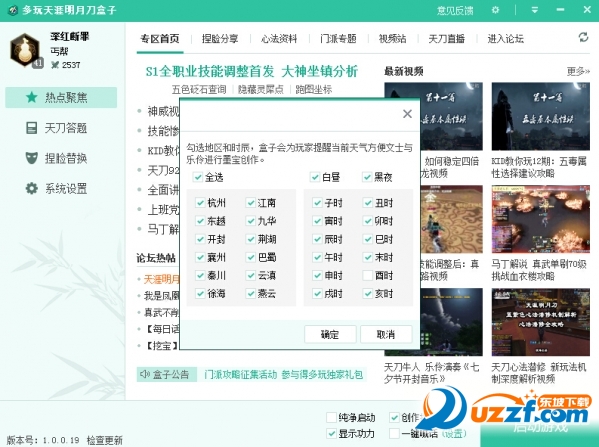Check the empty 酉时 checkbox
The width and height of the screenshot is (599, 447).
[x=367, y=275]
